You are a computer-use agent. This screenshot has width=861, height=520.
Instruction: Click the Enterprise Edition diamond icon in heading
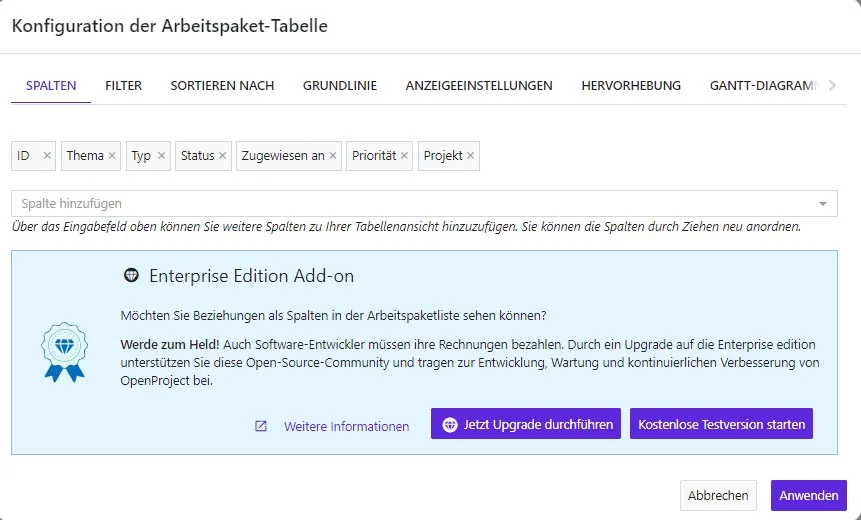pyautogui.click(x=131, y=275)
